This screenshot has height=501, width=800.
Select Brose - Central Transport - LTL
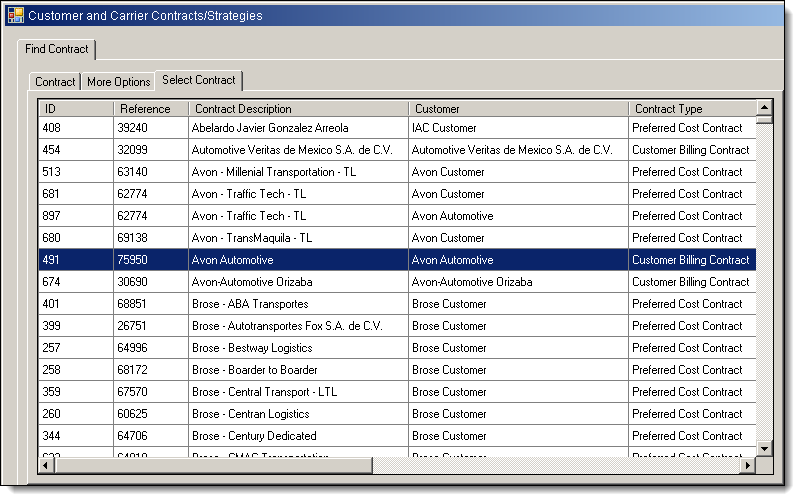pos(298,391)
